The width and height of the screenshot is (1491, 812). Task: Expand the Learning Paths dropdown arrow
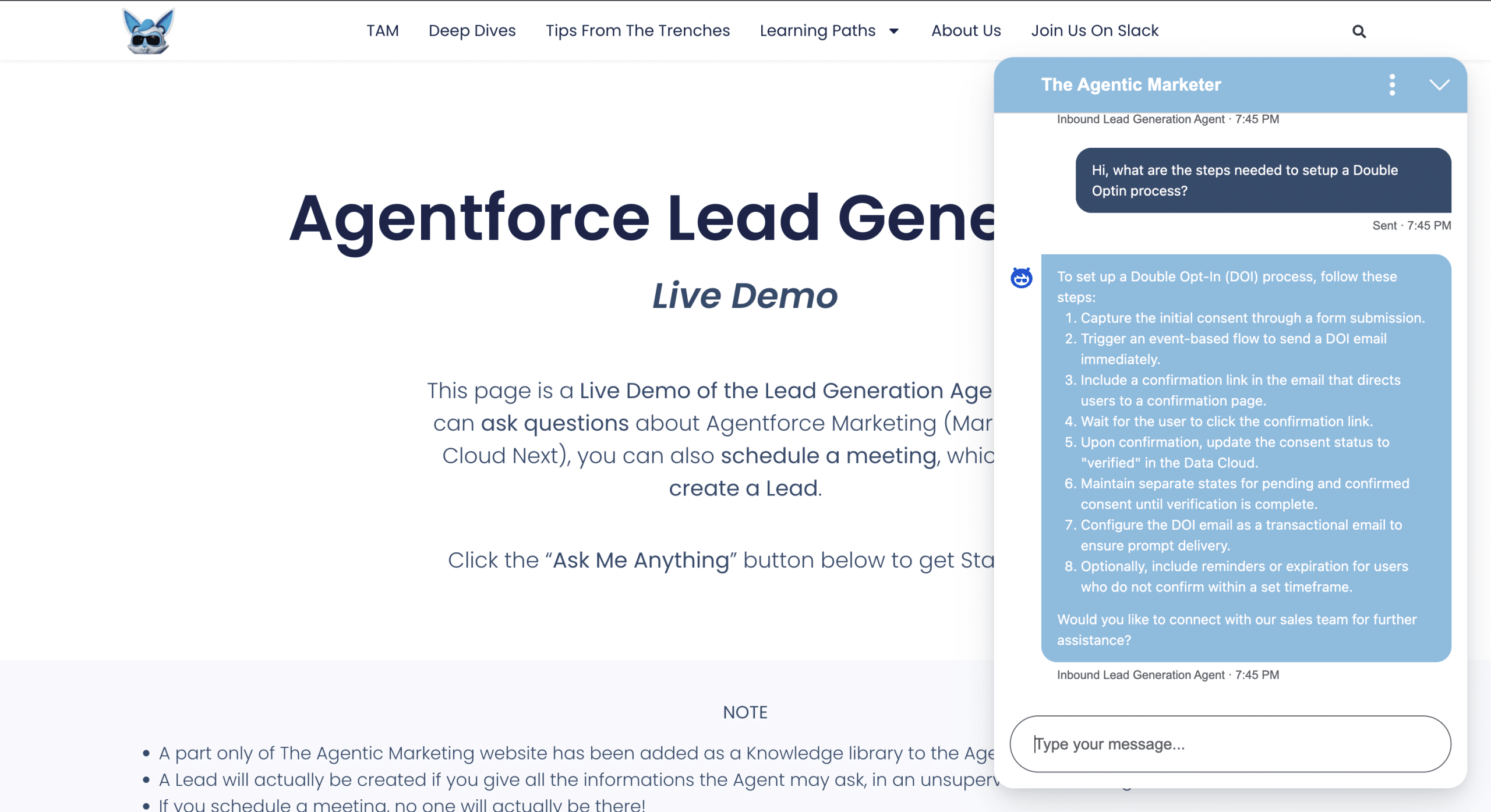point(894,31)
